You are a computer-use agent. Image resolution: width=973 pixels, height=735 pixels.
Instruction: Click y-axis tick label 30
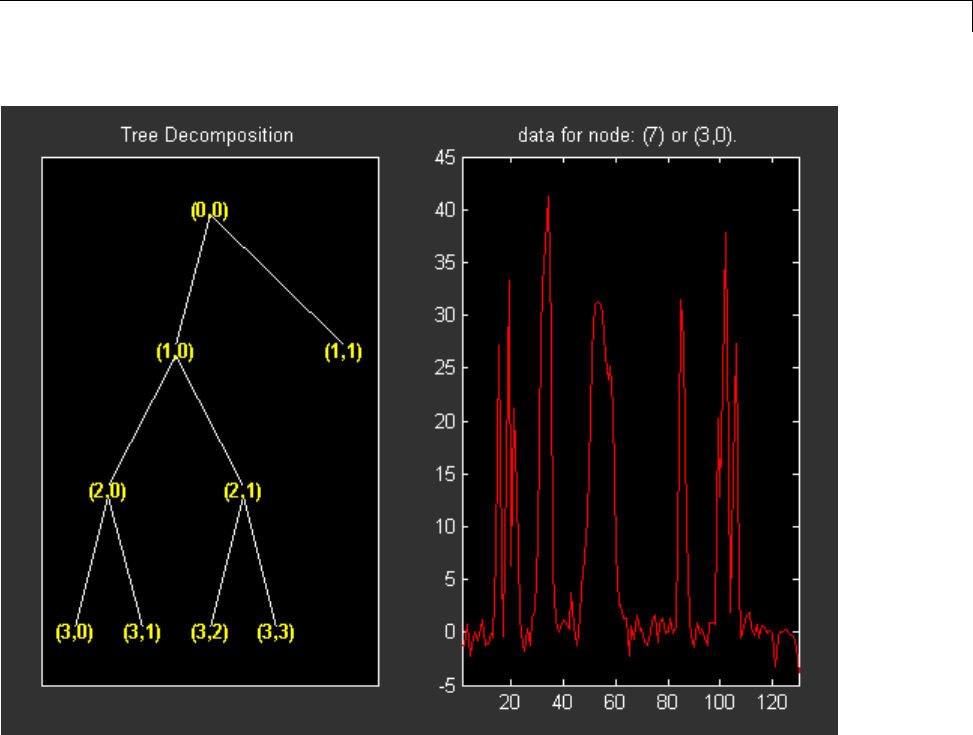click(x=445, y=315)
